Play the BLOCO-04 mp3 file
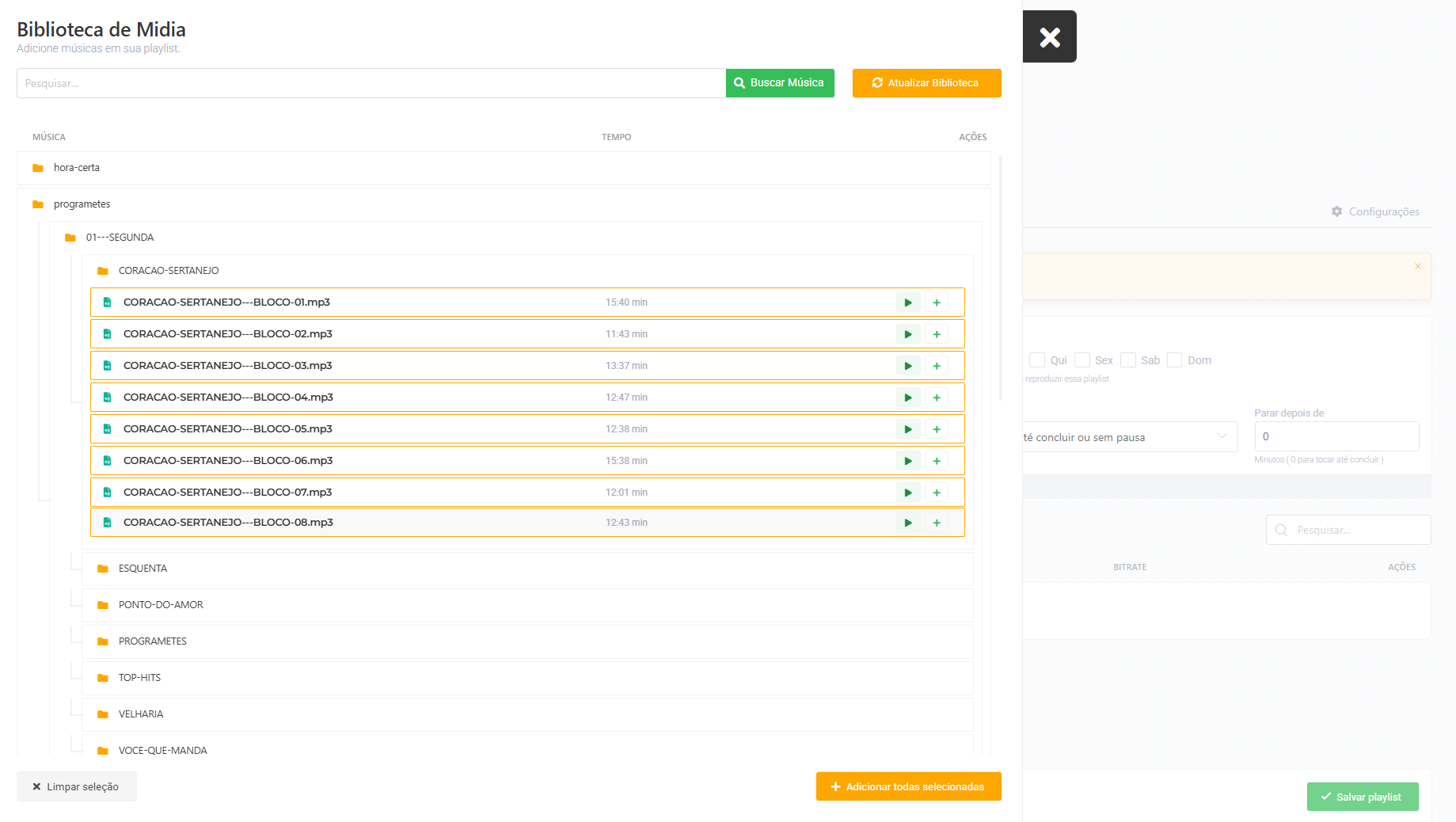The width and height of the screenshot is (1456, 822). coord(908,398)
